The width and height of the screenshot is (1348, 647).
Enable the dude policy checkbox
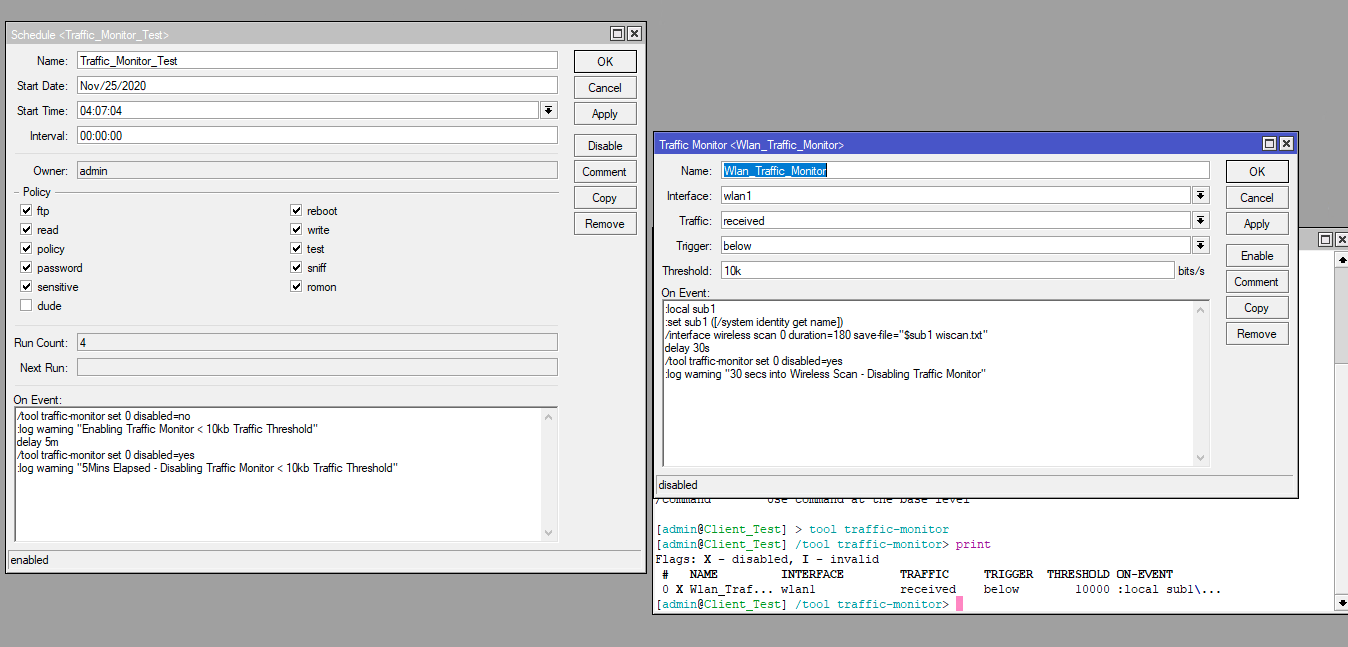click(25, 306)
